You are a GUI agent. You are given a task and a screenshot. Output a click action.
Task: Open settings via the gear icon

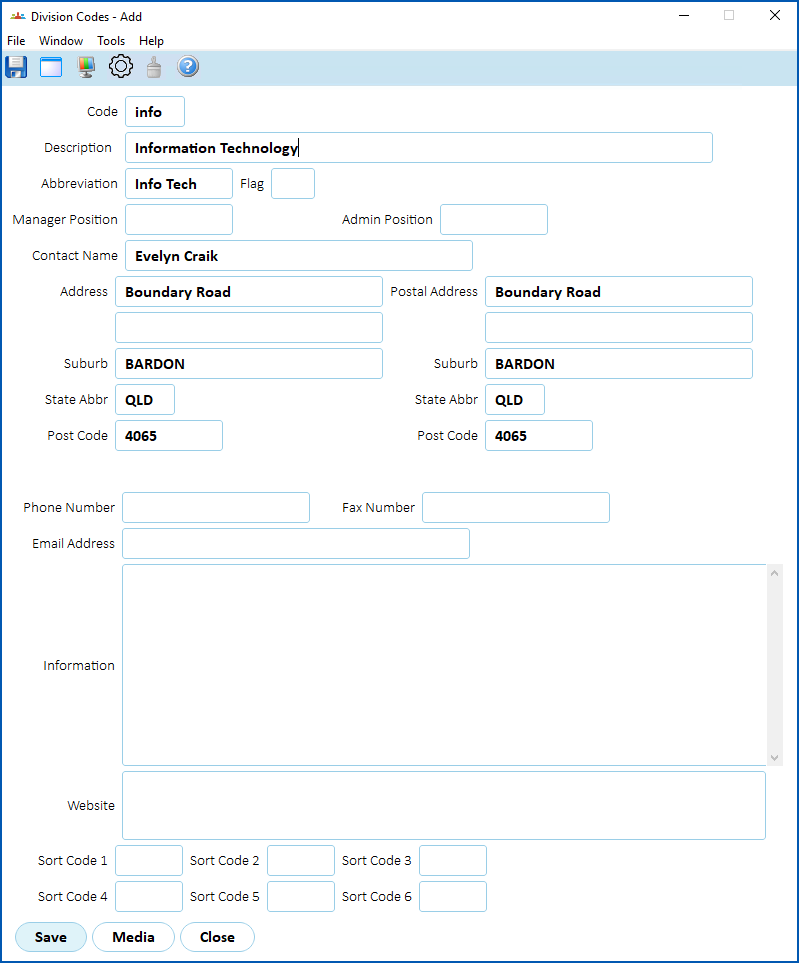tap(121, 66)
